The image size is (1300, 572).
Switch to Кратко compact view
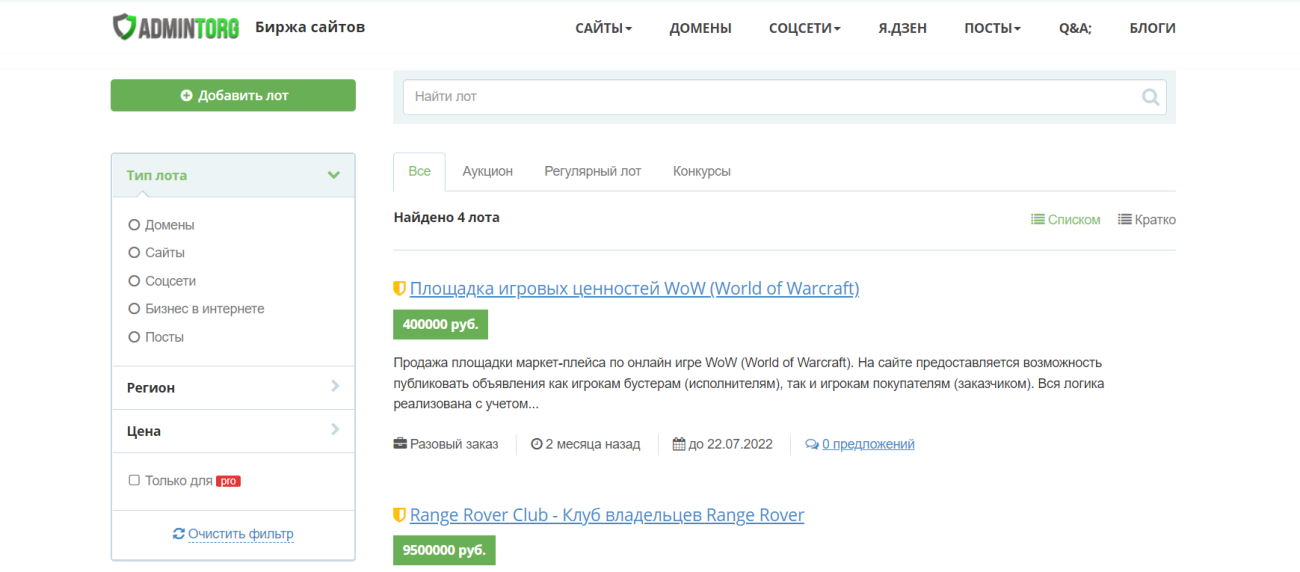(x=1146, y=219)
